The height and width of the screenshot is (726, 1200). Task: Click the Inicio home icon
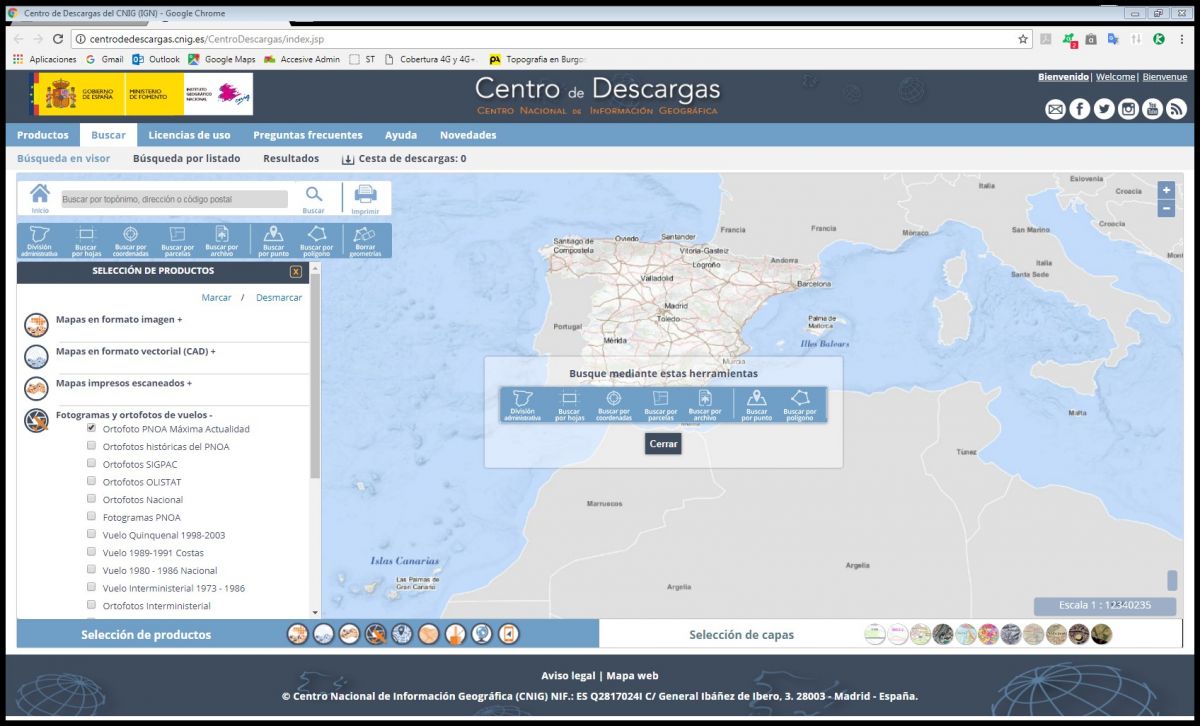click(x=40, y=197)
